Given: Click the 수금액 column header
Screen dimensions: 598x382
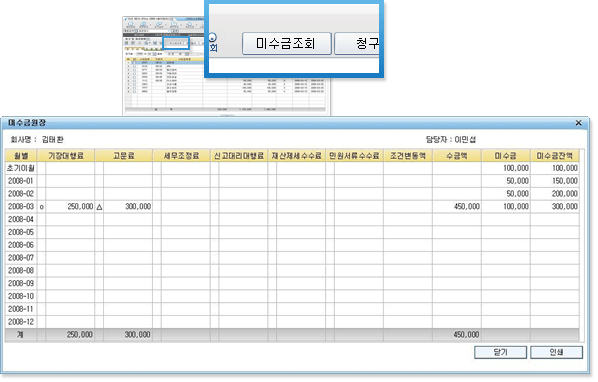Looking at the screenshot, I should [x=457, y=156].
